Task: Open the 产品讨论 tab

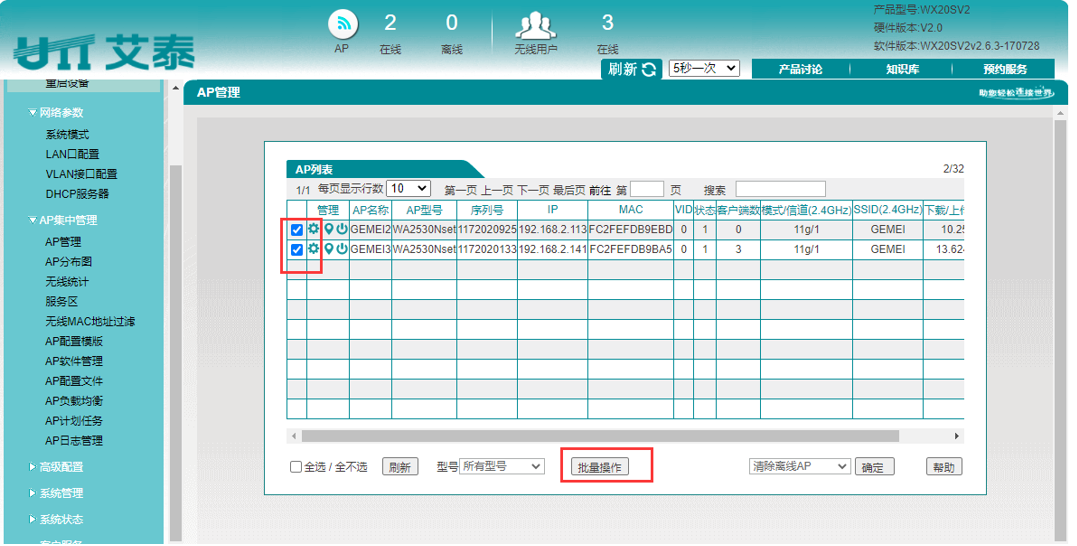Action: coord(800,69)
